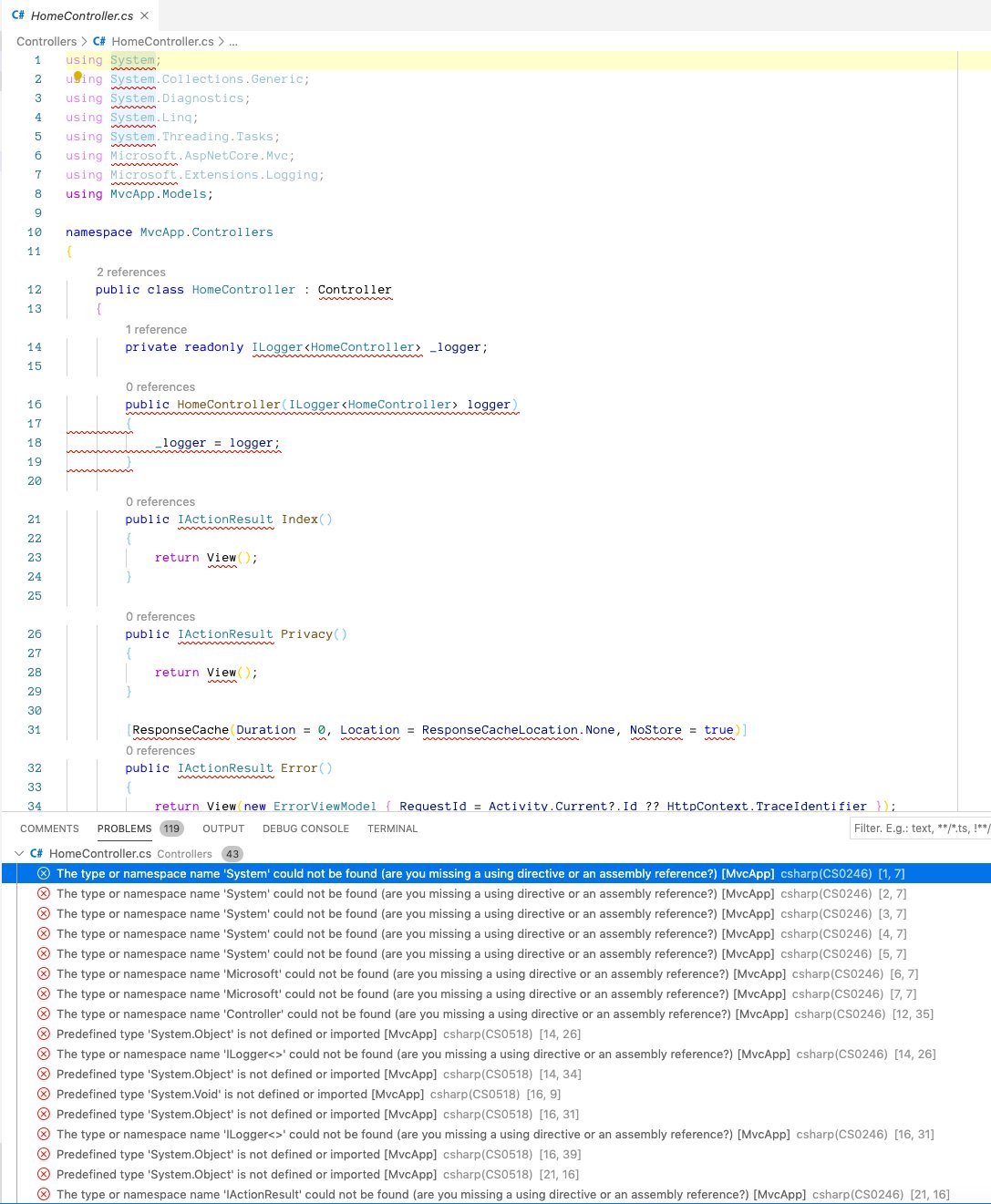Screen dimensions: 991x1204
Task: Click the error icon on the highlighted 'System' problem
Action: [44, 873]
